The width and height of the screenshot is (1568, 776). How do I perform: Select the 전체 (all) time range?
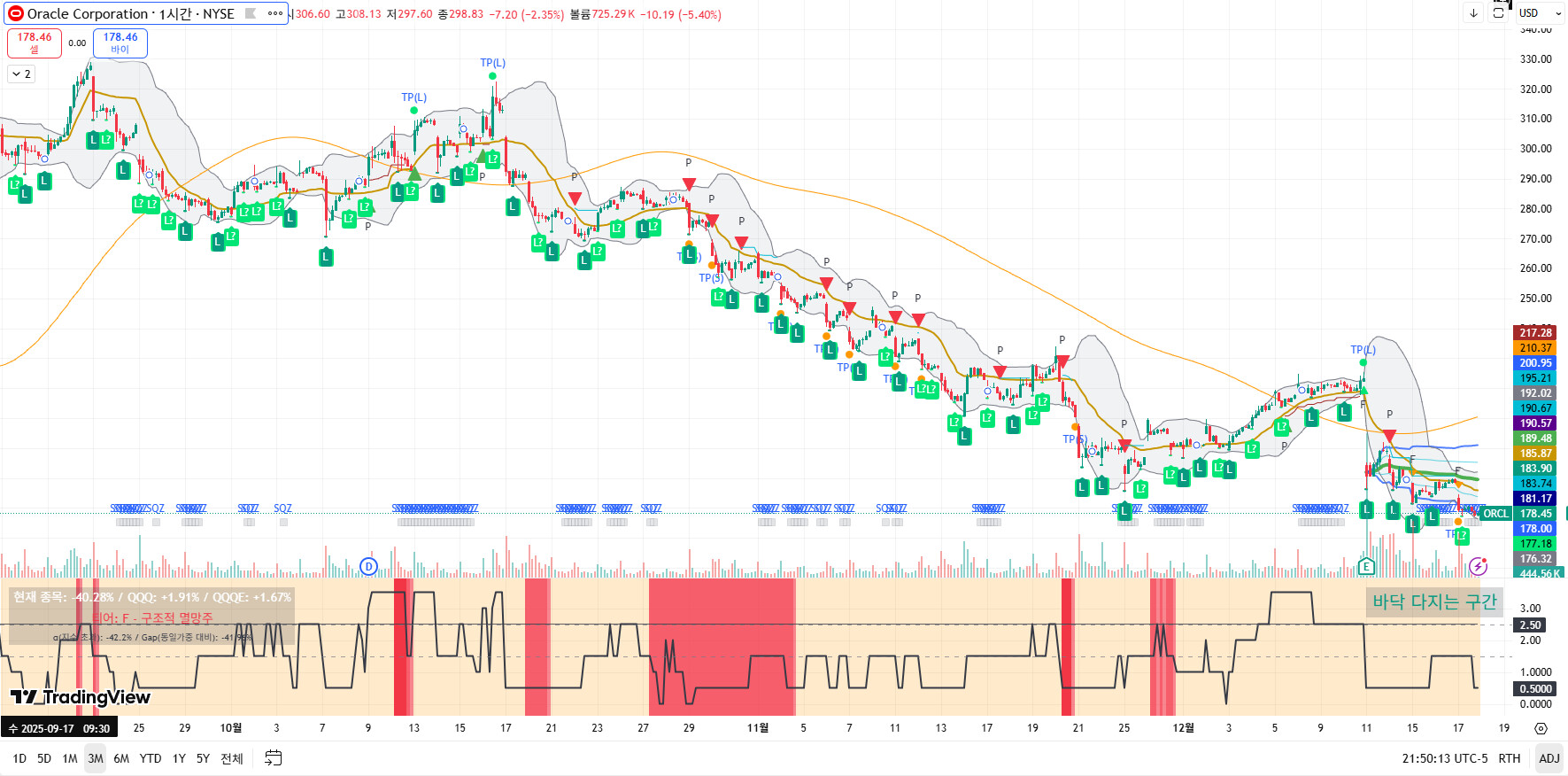(232, 758)
